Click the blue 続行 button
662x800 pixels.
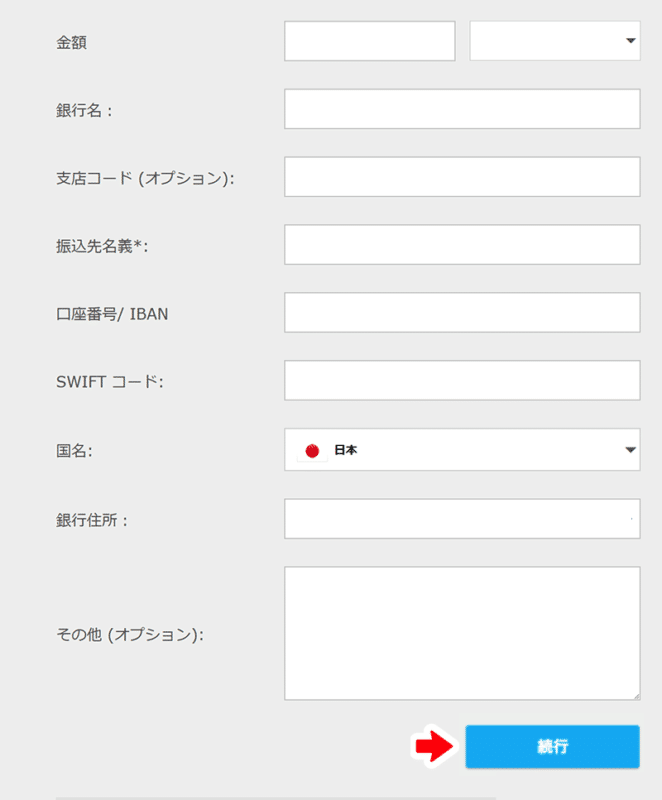(552, 746)
